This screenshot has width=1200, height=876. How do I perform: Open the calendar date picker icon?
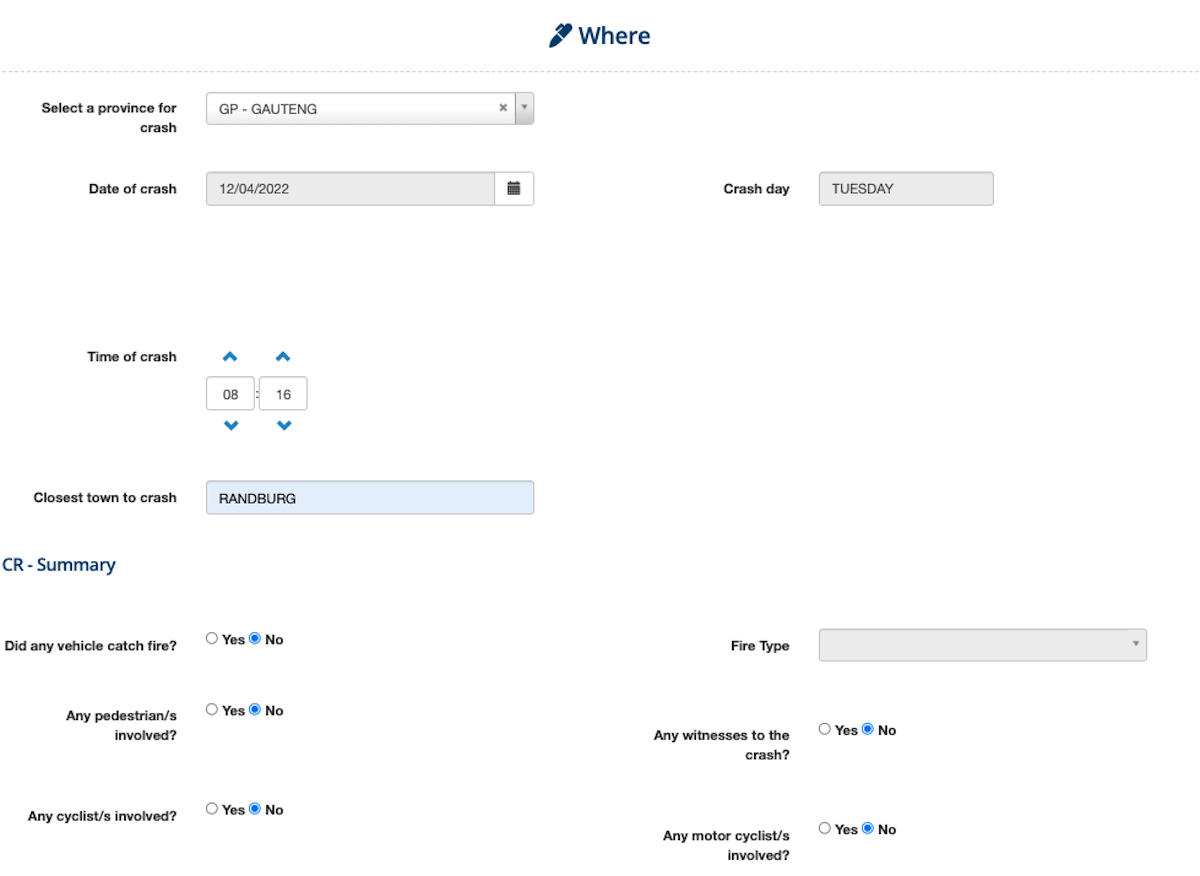tap(514, 189)
